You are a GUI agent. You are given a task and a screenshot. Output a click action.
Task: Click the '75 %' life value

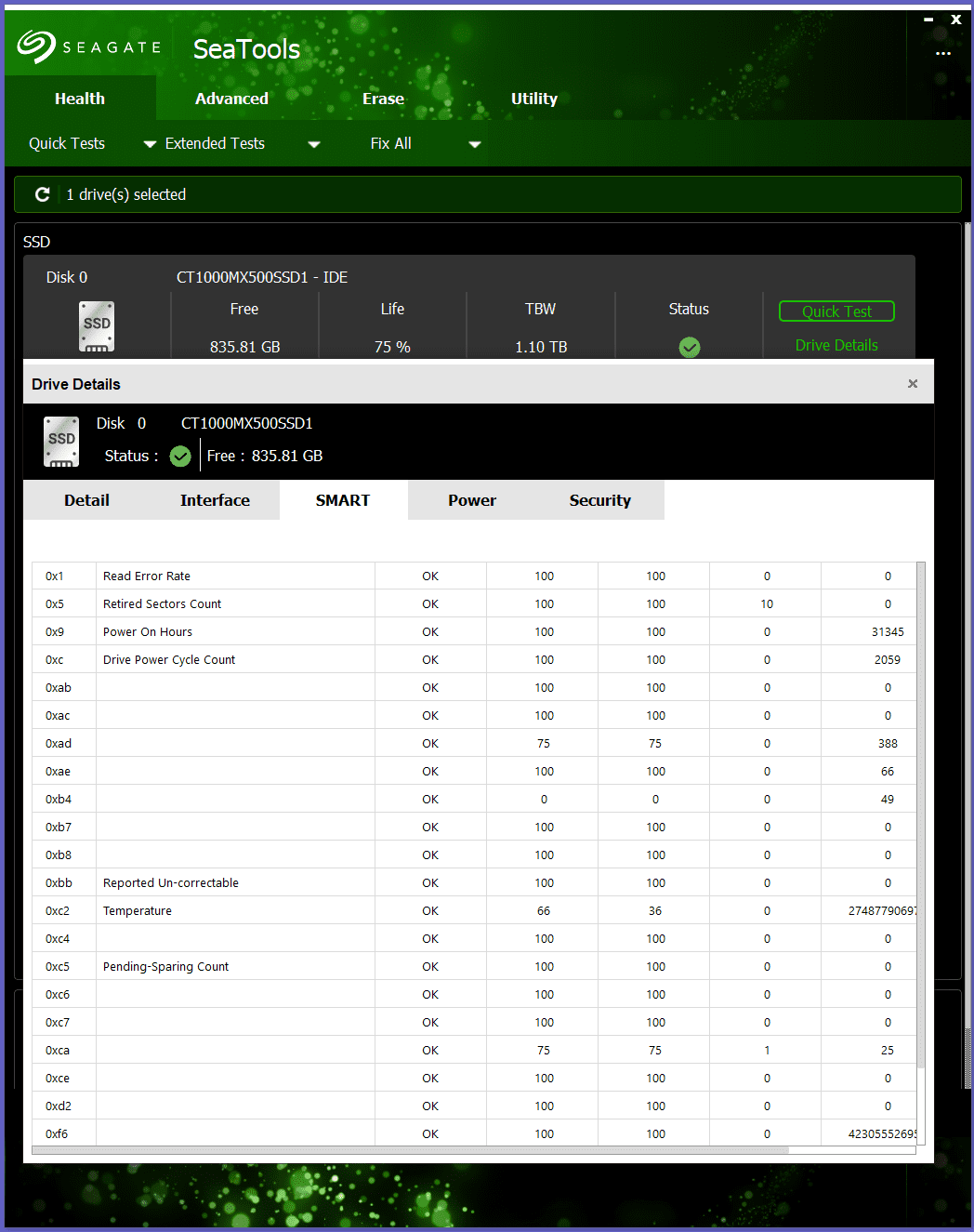click(x=392, y=347)
